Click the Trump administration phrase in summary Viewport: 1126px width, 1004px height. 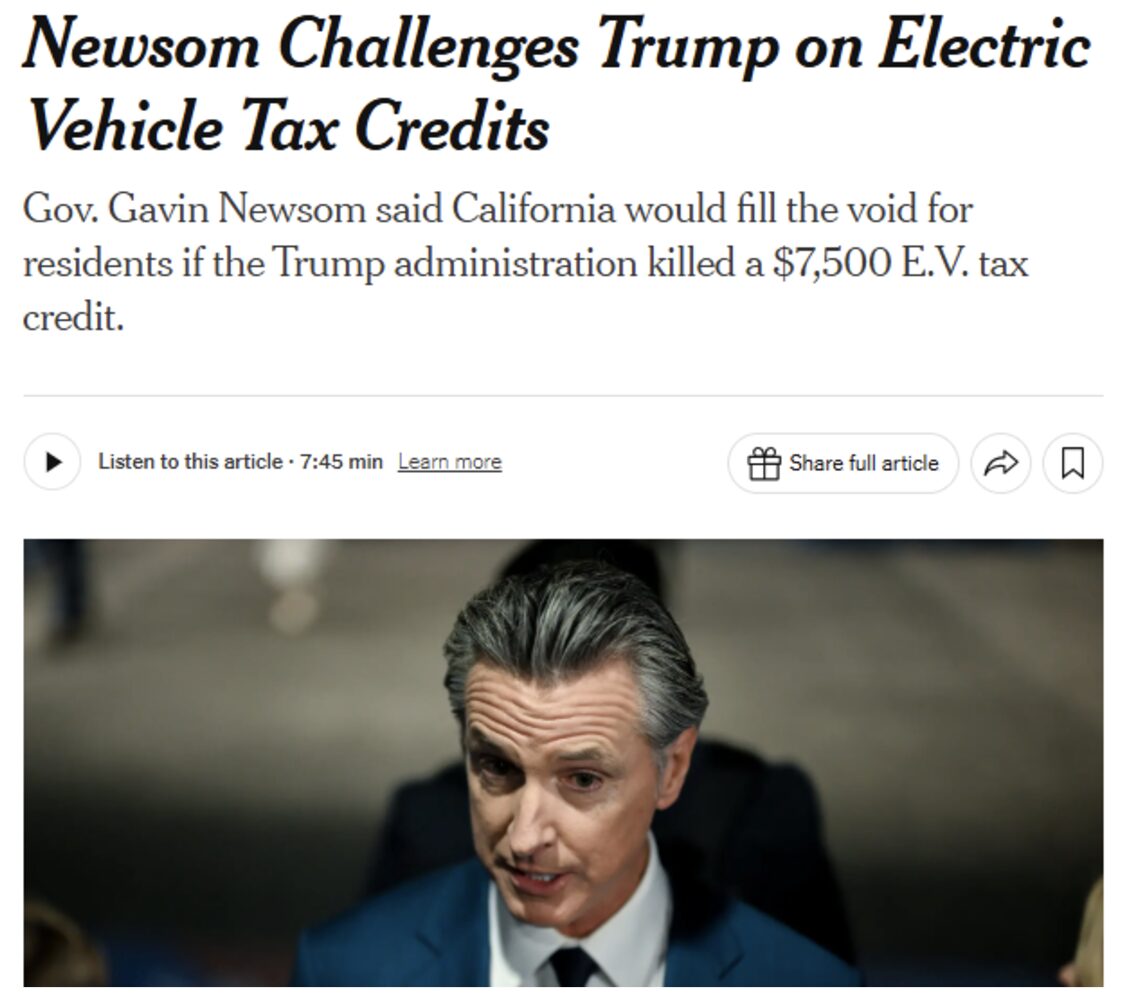tap(454, 263)
